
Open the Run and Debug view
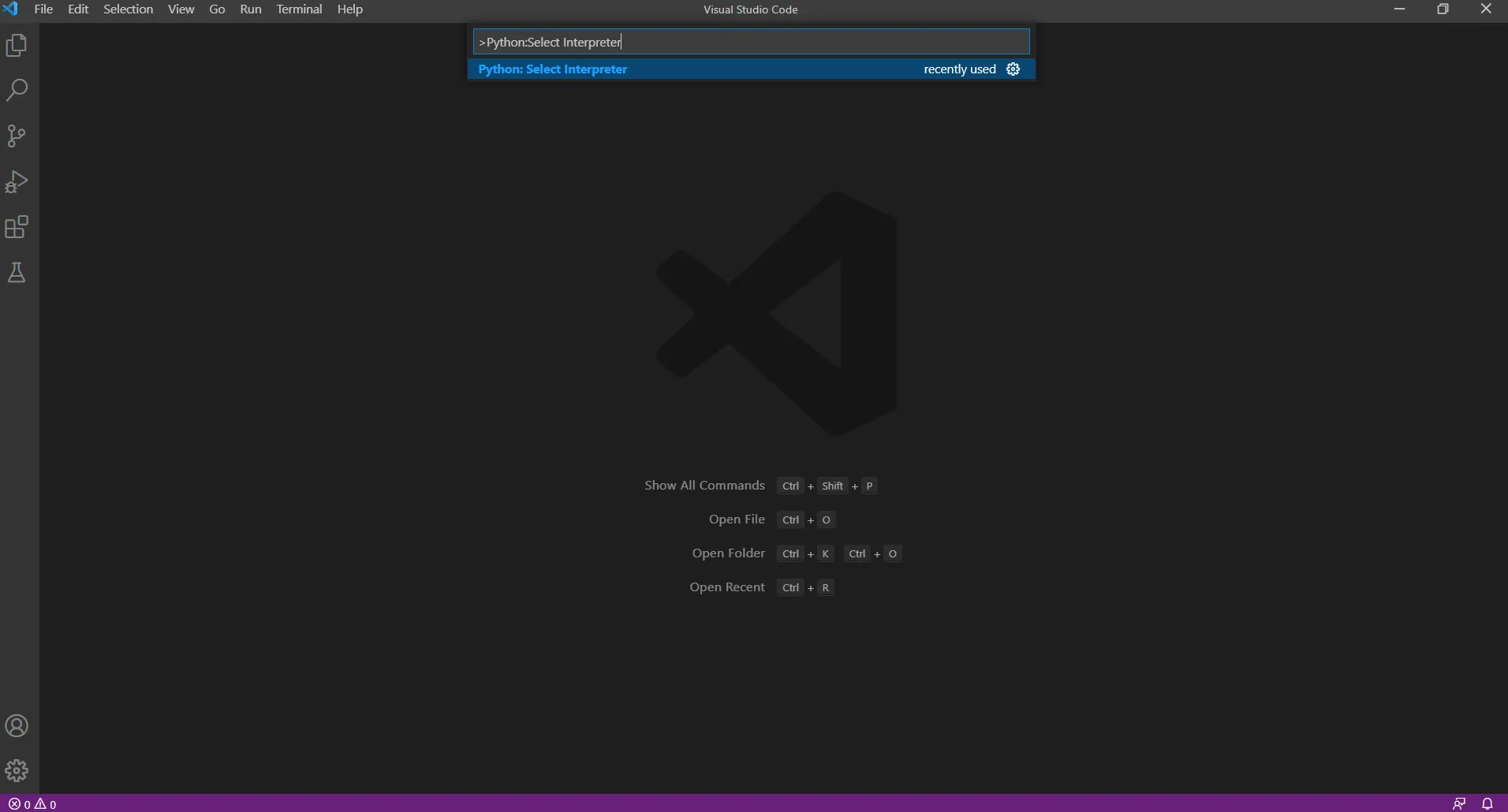pyautogui.click(x=17, y=181)
